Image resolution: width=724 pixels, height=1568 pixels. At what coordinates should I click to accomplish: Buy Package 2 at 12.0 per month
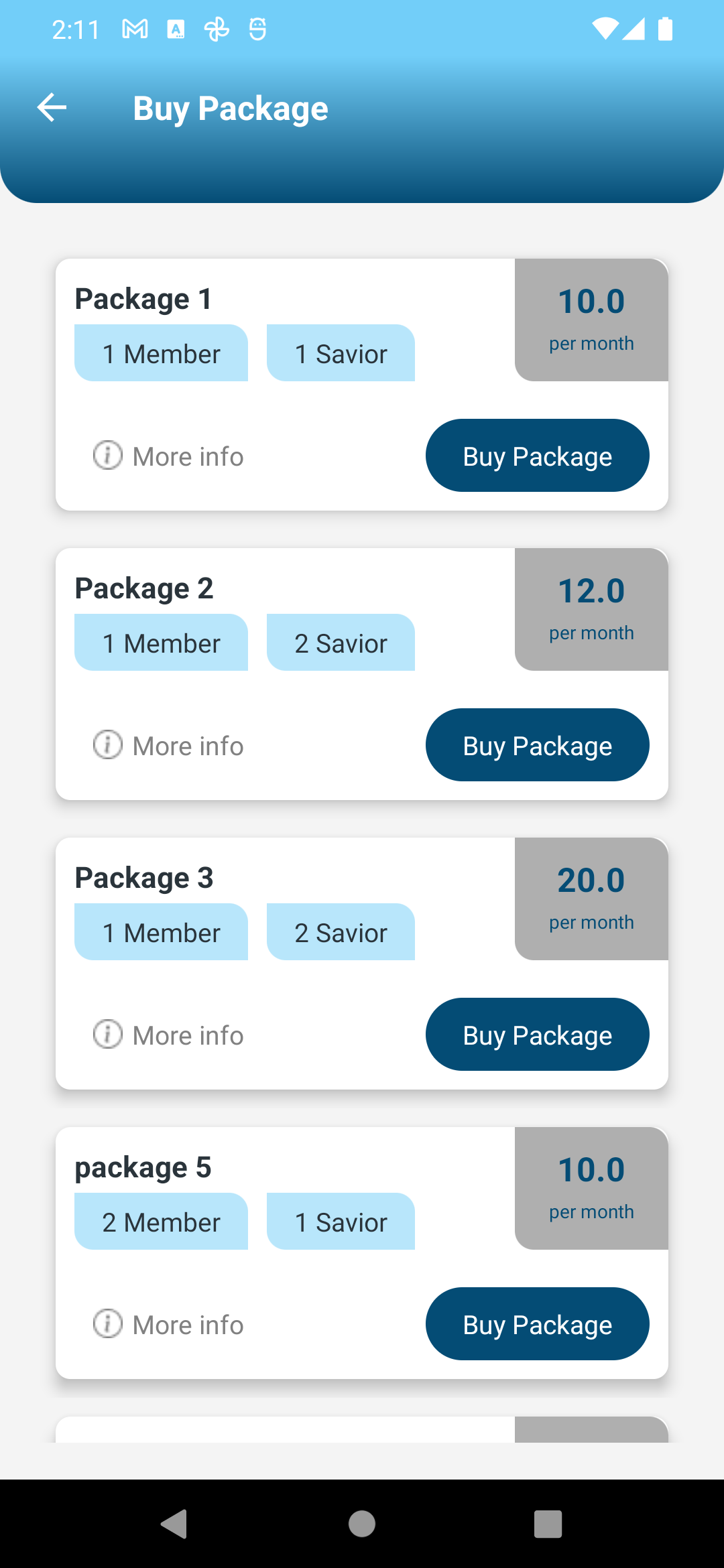coord(537,745)
